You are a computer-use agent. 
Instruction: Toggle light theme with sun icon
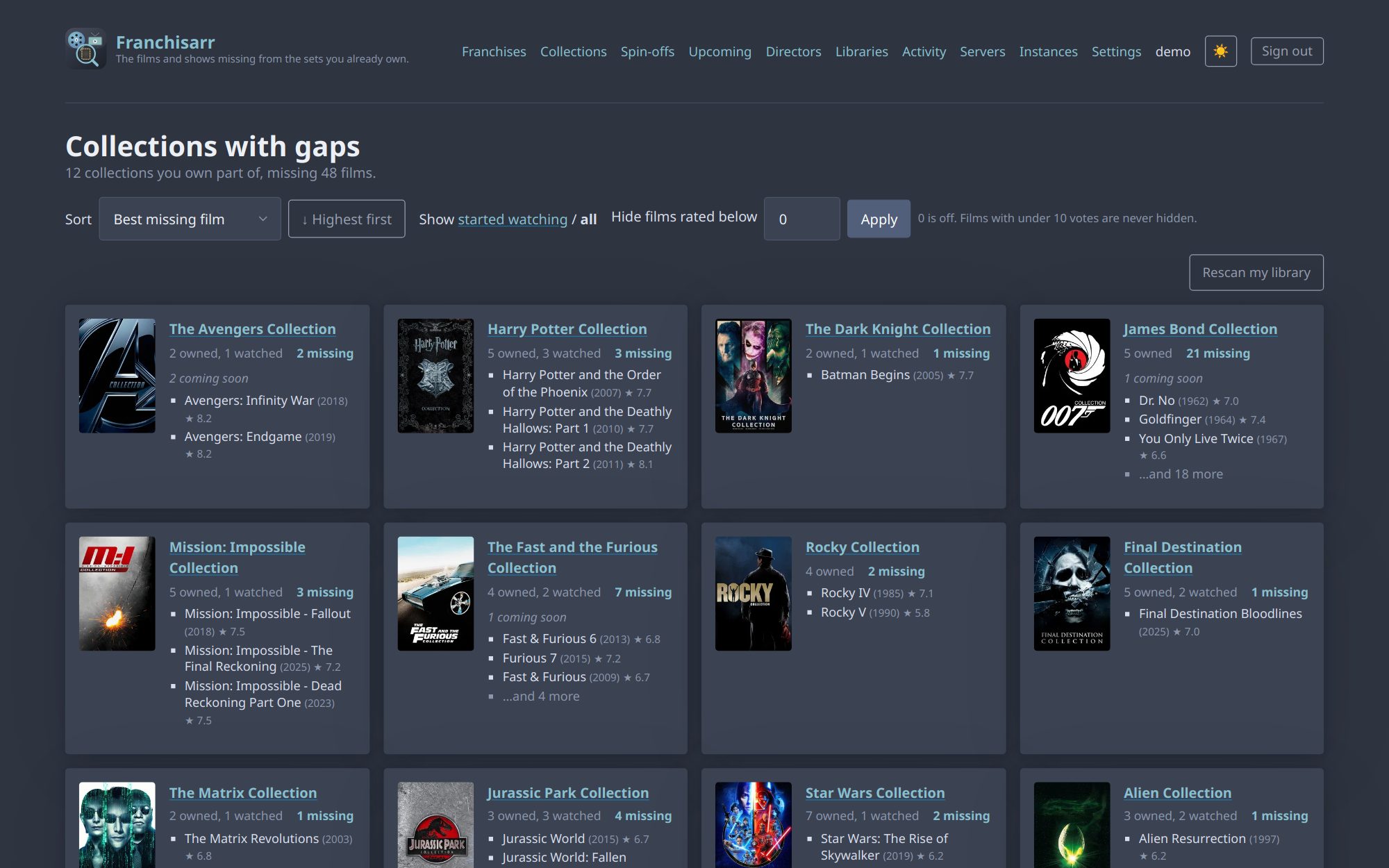tap(1220, 51)
